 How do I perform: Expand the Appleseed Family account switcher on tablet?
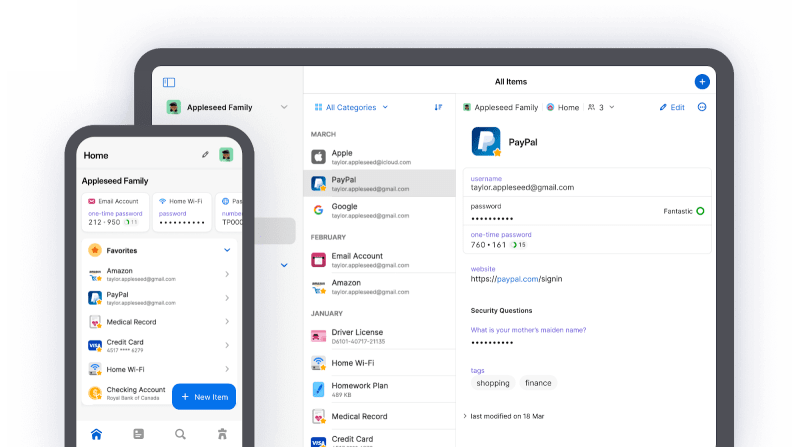click(x=227, y=107)
